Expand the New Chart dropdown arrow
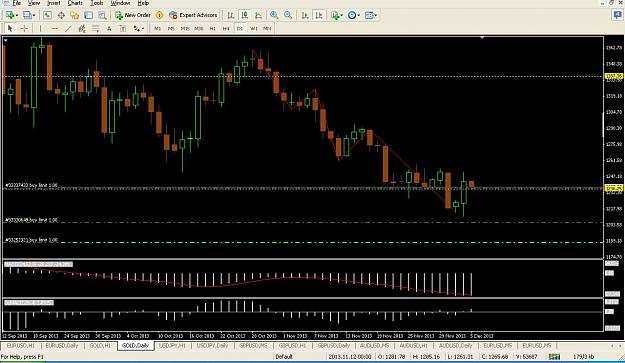This screenshot has height=363, width=625. tap(17, 16)
